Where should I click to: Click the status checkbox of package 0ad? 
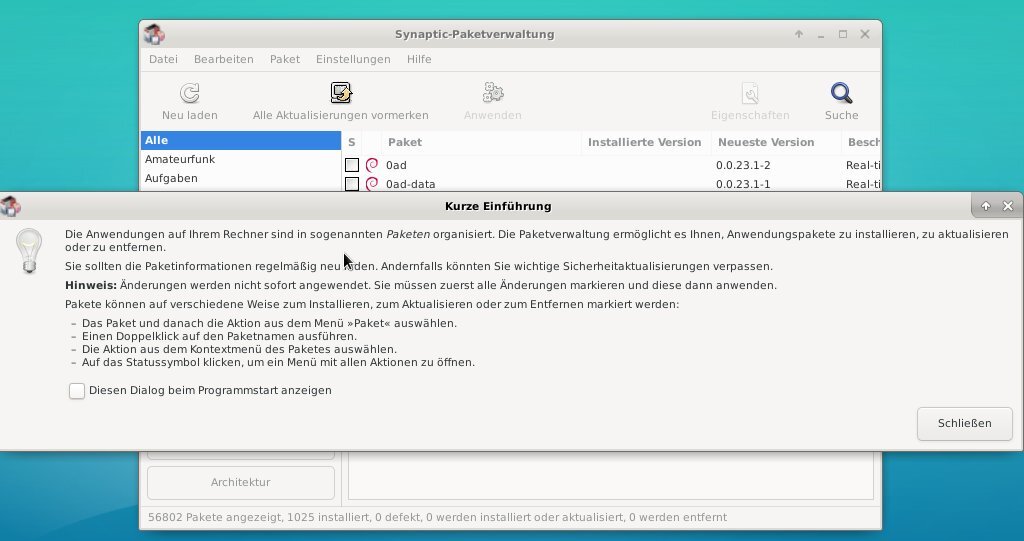(352, 165)
